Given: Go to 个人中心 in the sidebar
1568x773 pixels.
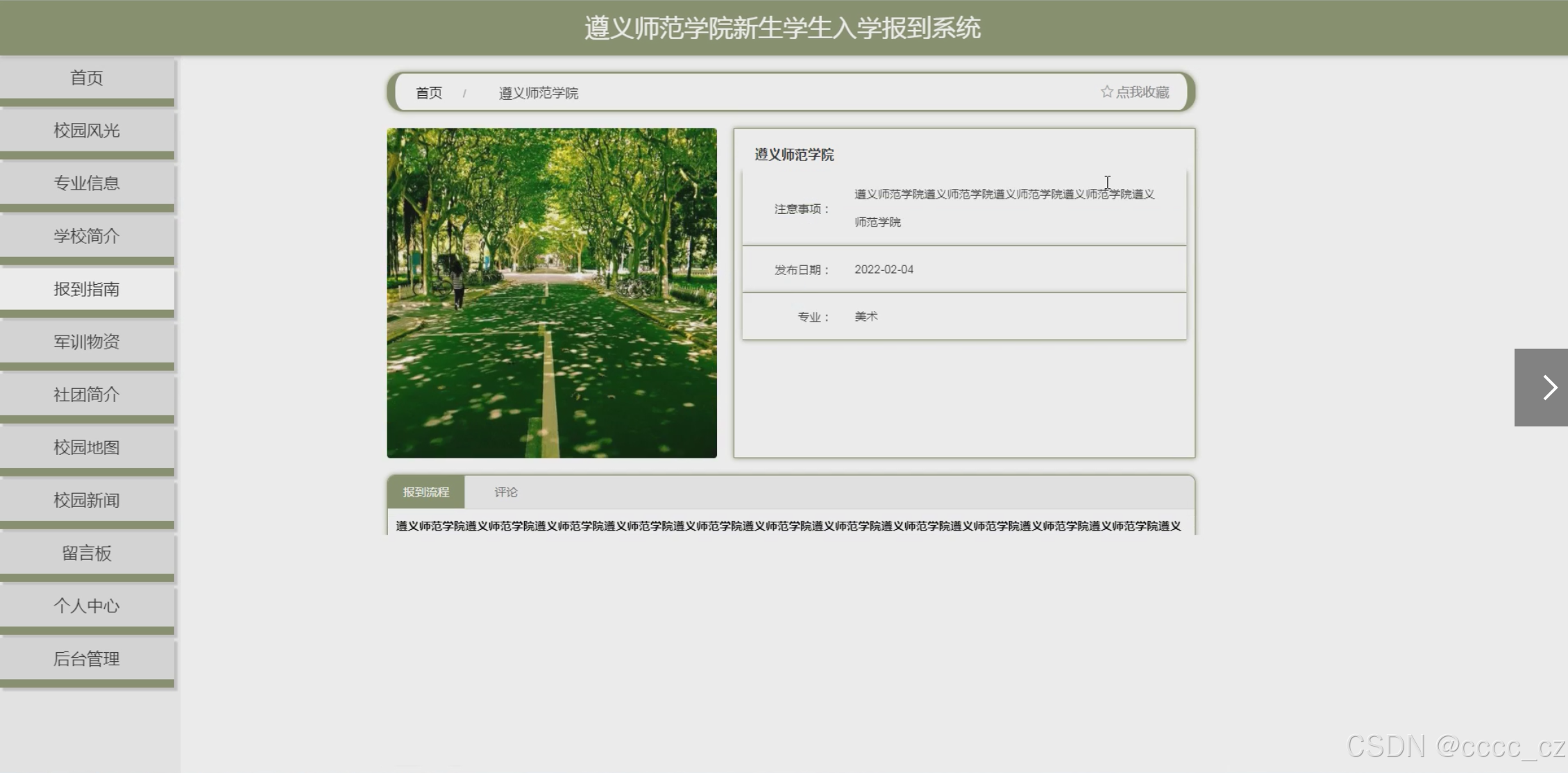Looking at the screenshot, I should coord(87,606).
